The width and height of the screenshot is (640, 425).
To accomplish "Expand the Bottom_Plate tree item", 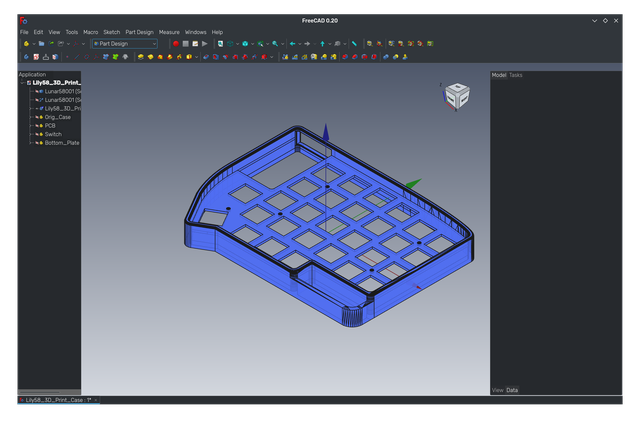I will click(31, 143).
